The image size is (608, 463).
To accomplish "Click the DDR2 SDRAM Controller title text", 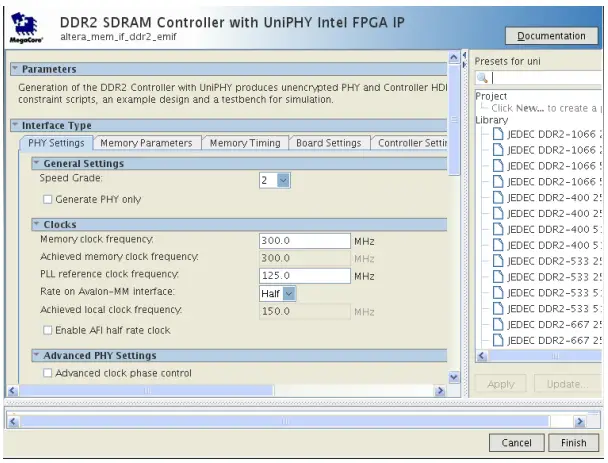I will point(232,22).
